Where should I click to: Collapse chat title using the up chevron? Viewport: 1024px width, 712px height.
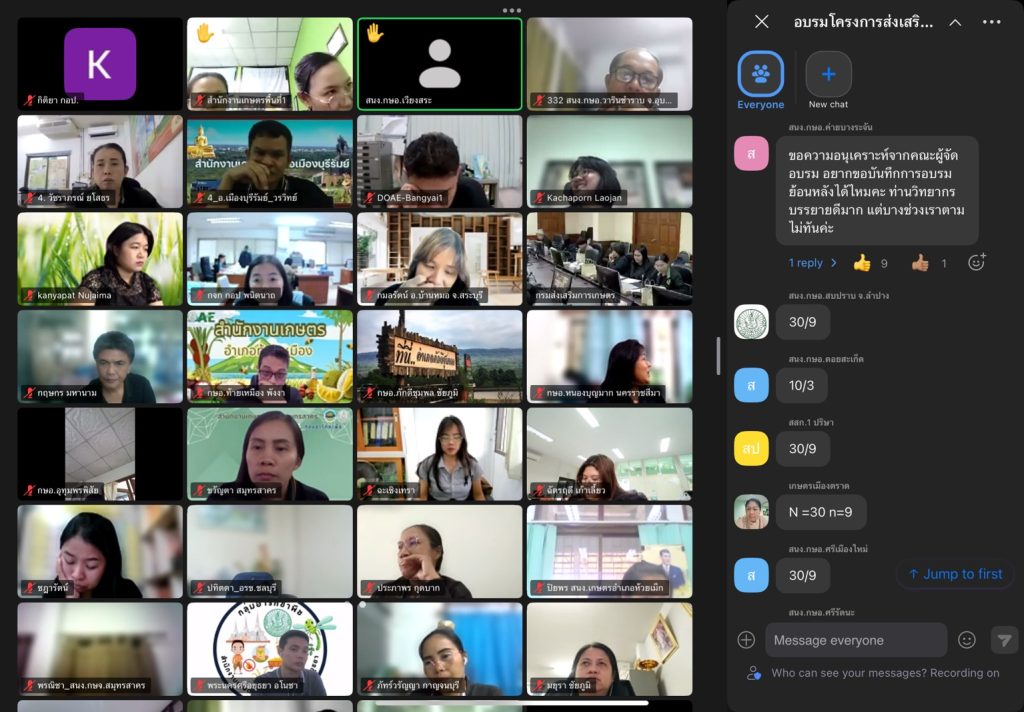point(955,22)
